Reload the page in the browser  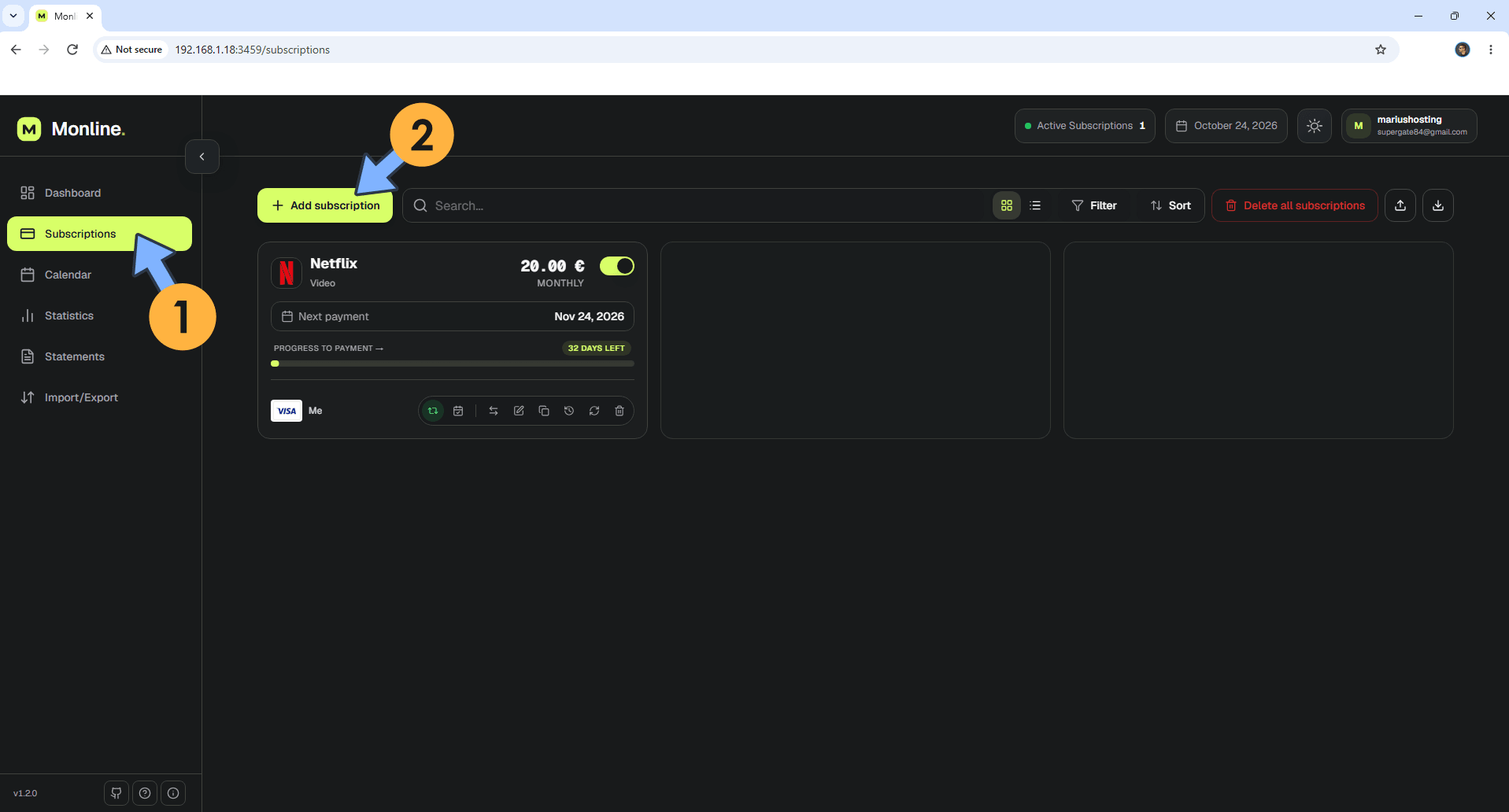click(x=72, y=50)
